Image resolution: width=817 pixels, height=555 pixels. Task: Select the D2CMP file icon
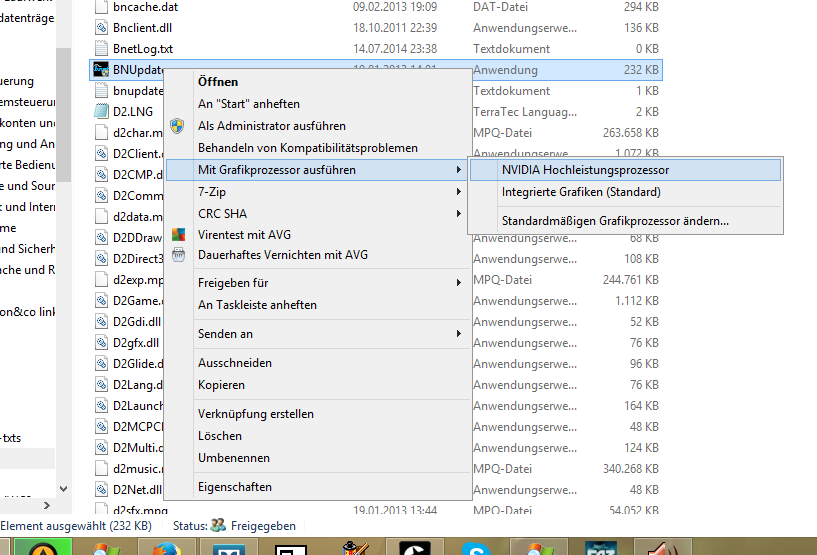pos(101,175)
